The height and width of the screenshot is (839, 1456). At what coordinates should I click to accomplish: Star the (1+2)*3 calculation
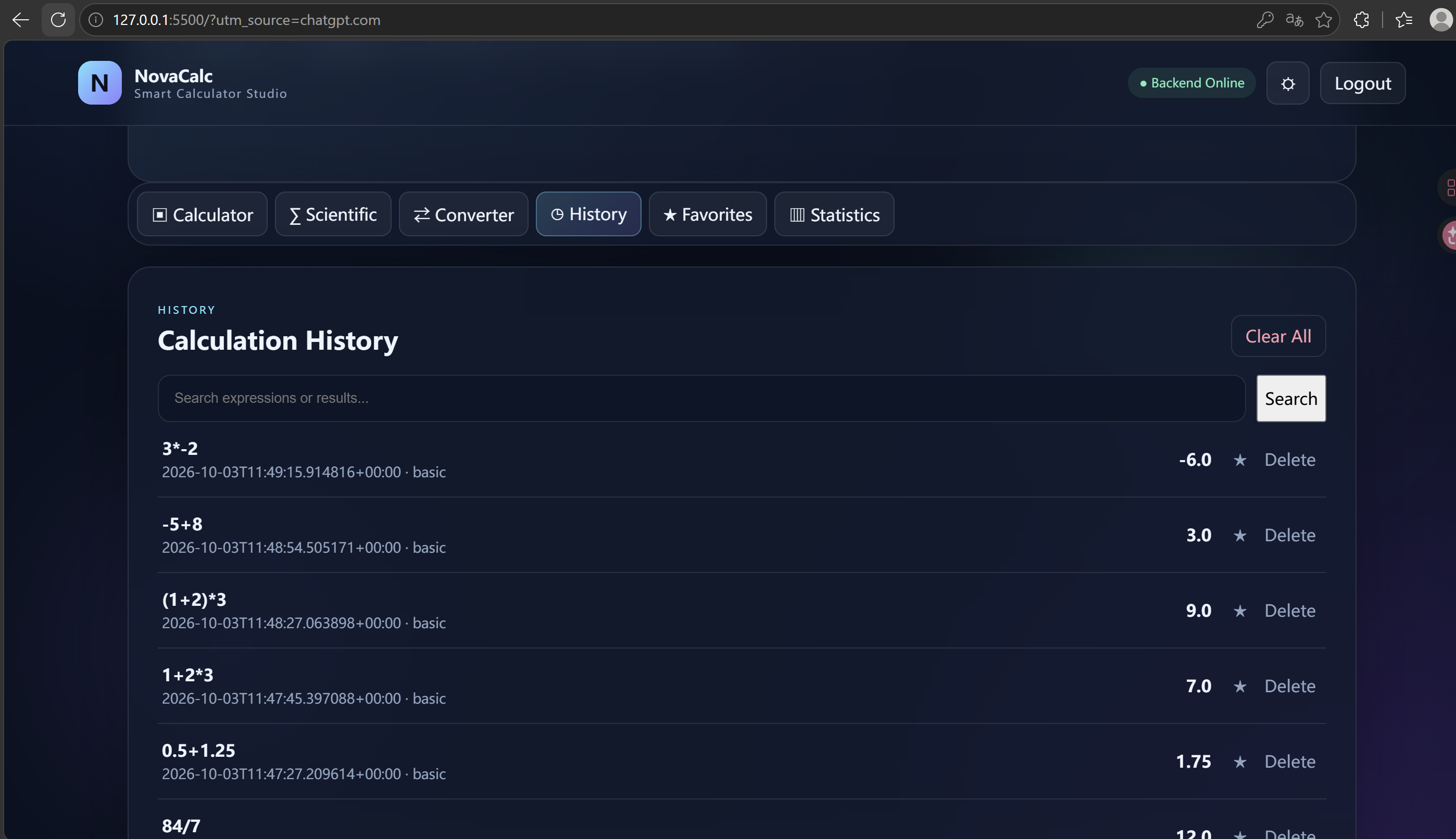pos(1240,611)
